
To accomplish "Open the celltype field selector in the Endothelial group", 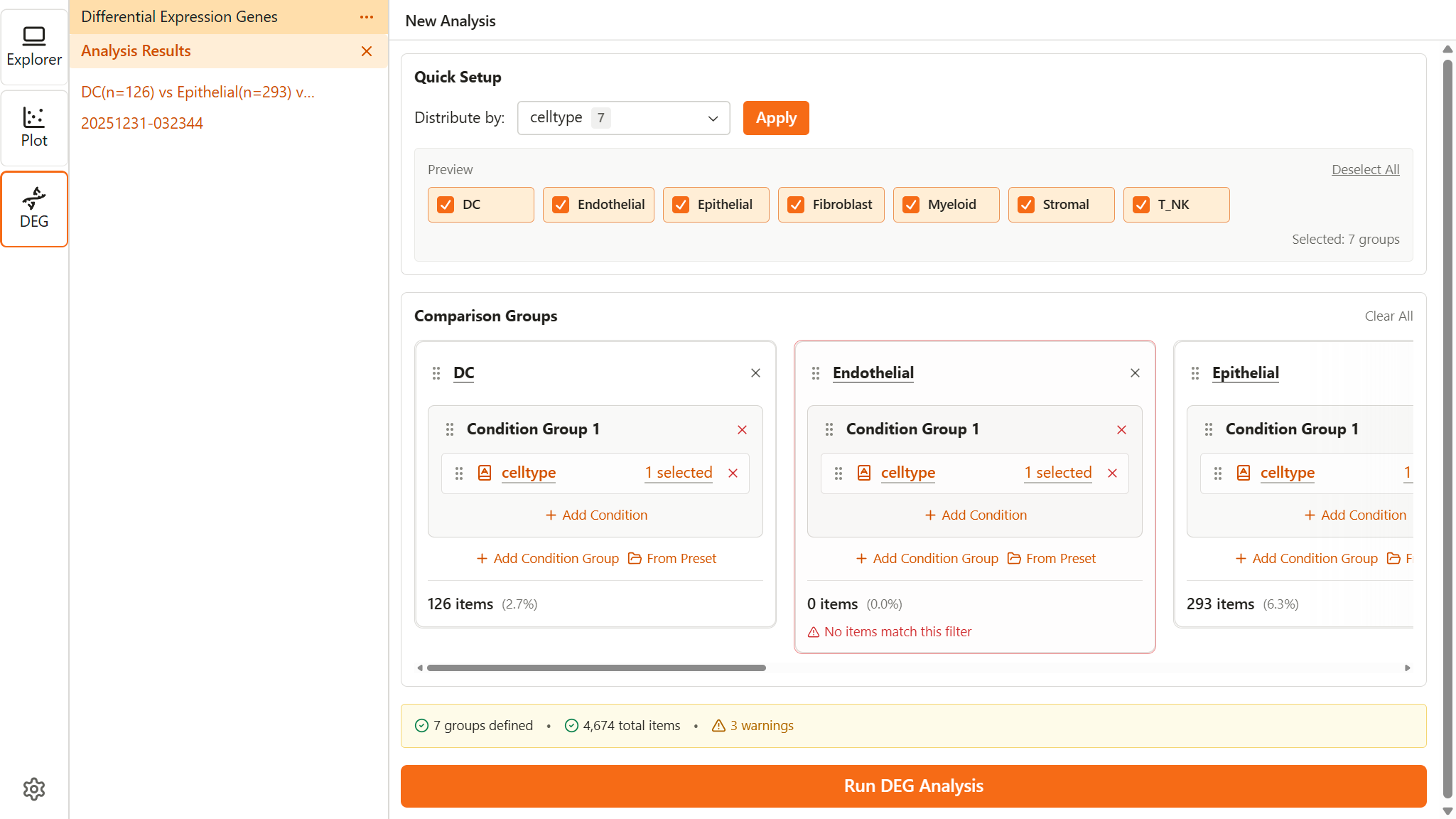I will [907, 473].
